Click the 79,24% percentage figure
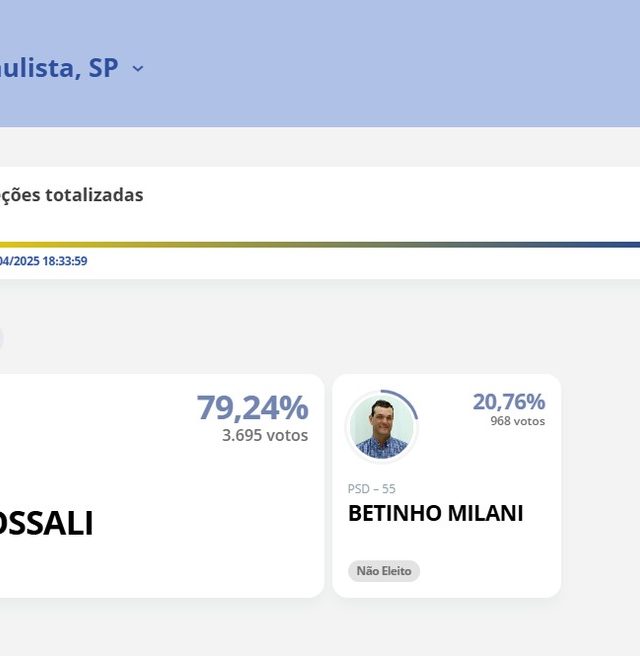The height and width of the screenshot is (656, 640). 252,407
